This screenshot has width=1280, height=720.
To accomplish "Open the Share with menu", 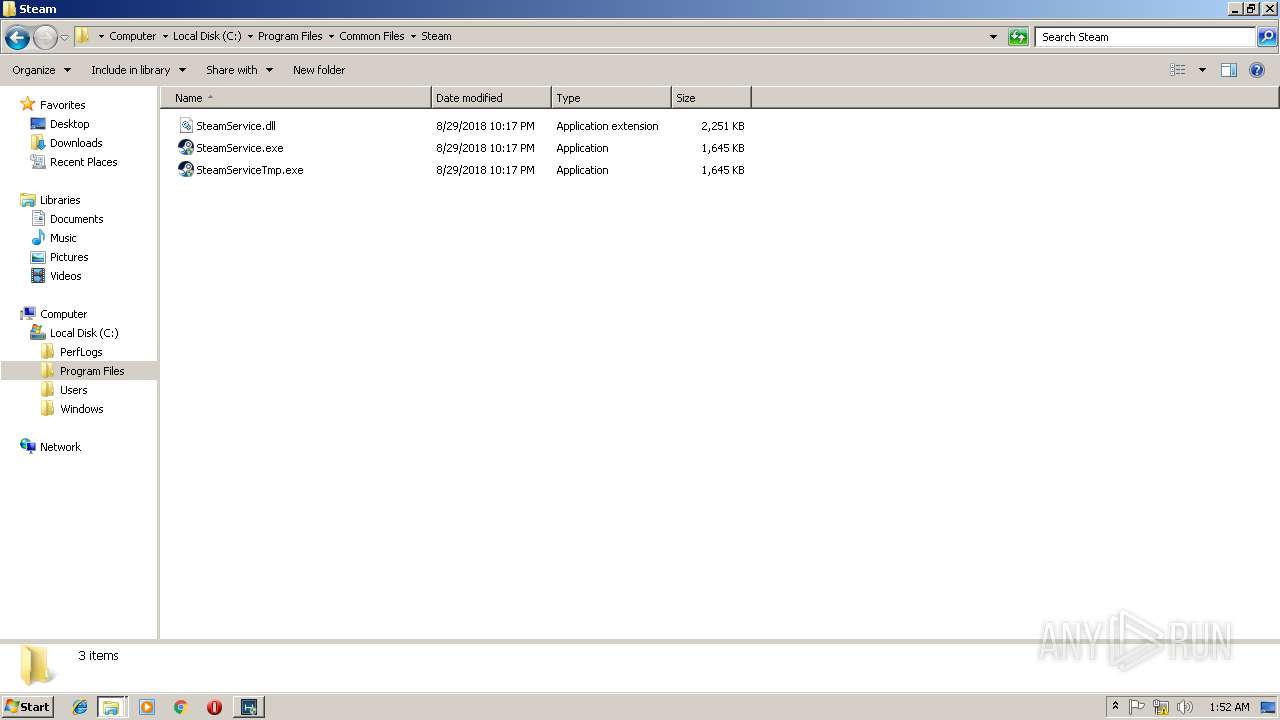I will coord(239,70).
